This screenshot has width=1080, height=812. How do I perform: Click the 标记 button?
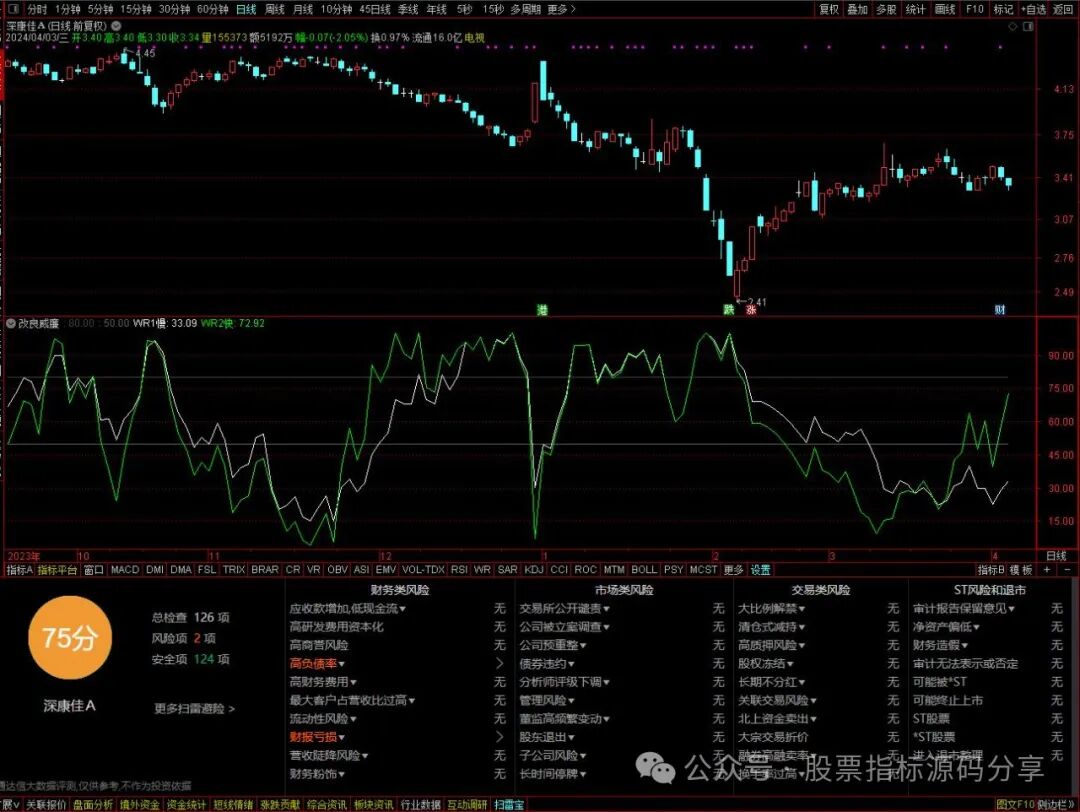click(1003, 9)
